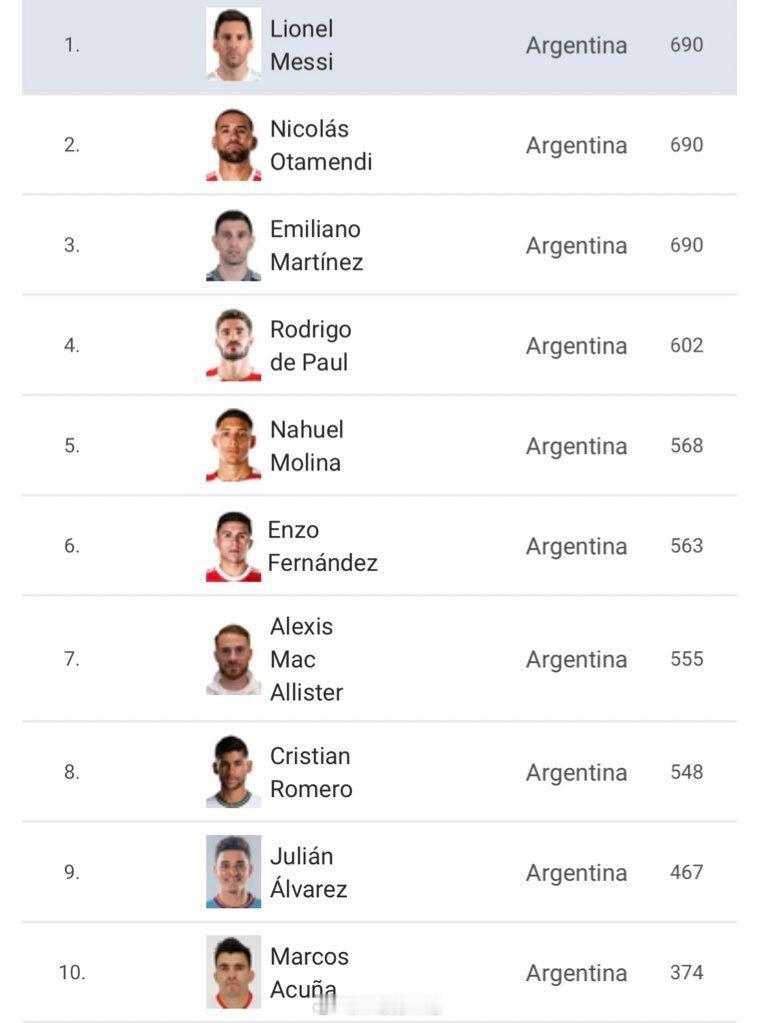Select rank number 10 row for Acuña
The image size is (759, 1023).
(379, 972)
